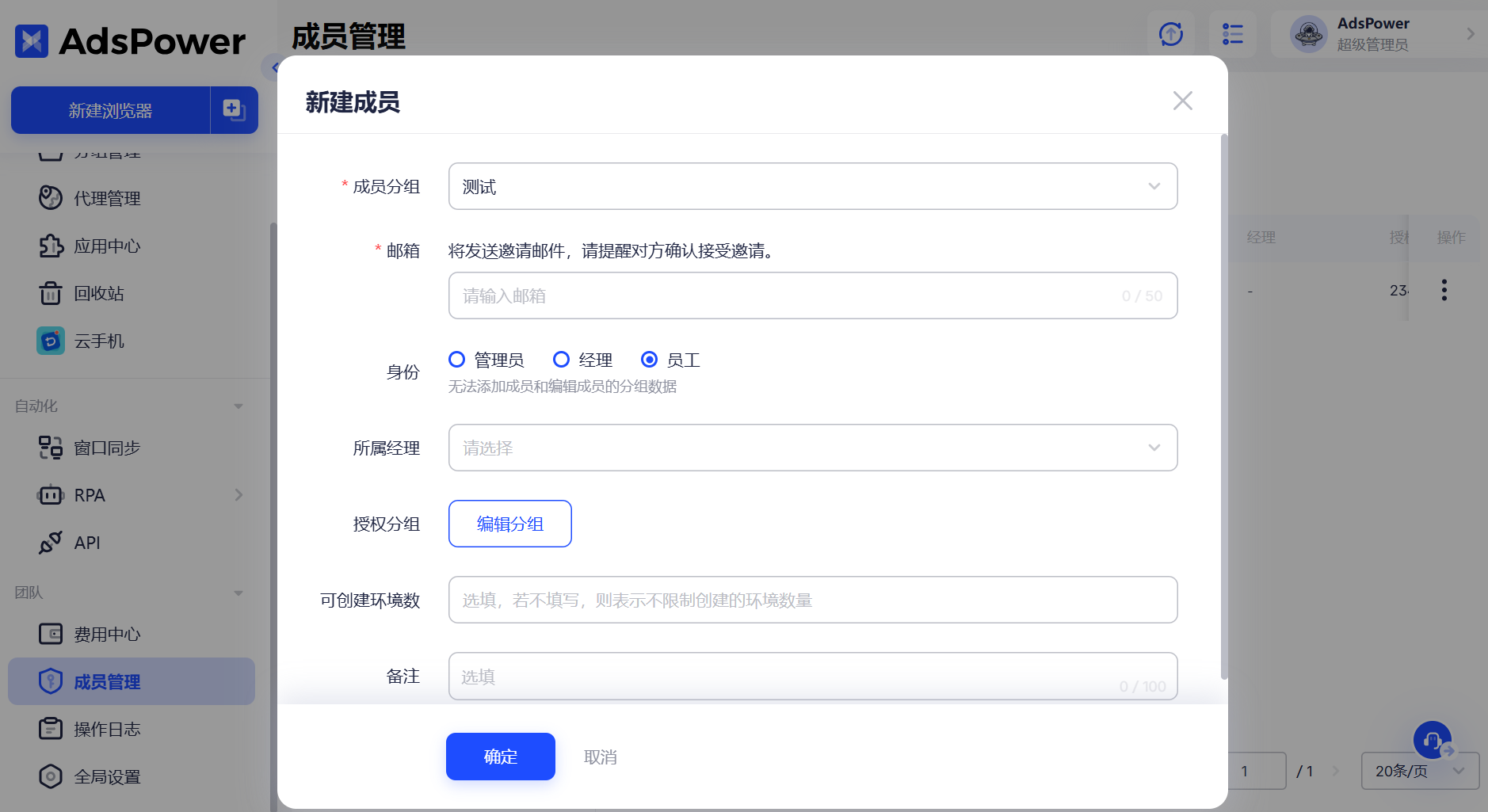The height and width of the screenshot is (812, 1488).
Task: Click the batch-create browser icon button
Action: click(234, 110)
